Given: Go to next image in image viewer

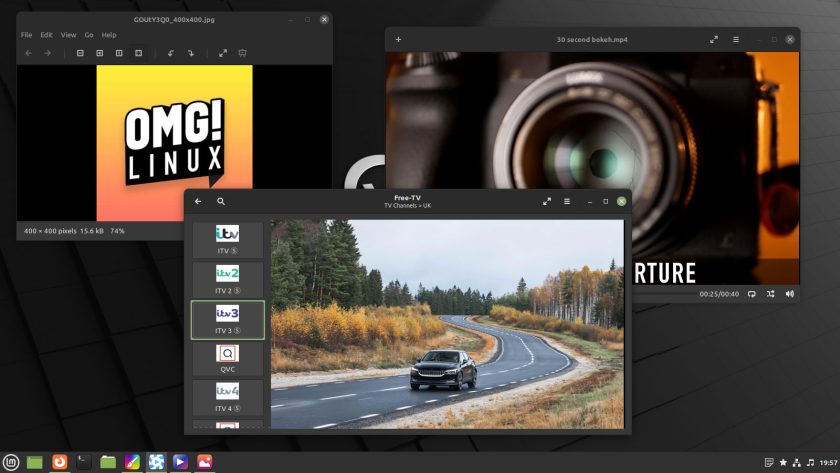Looking at the screenshot, I should coord(48,53).
